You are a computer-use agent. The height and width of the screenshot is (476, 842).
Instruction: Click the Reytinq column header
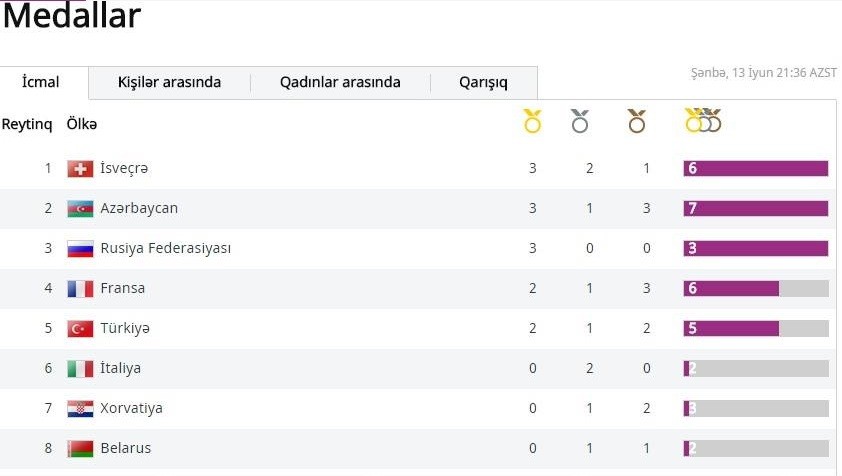click(27, 124)
